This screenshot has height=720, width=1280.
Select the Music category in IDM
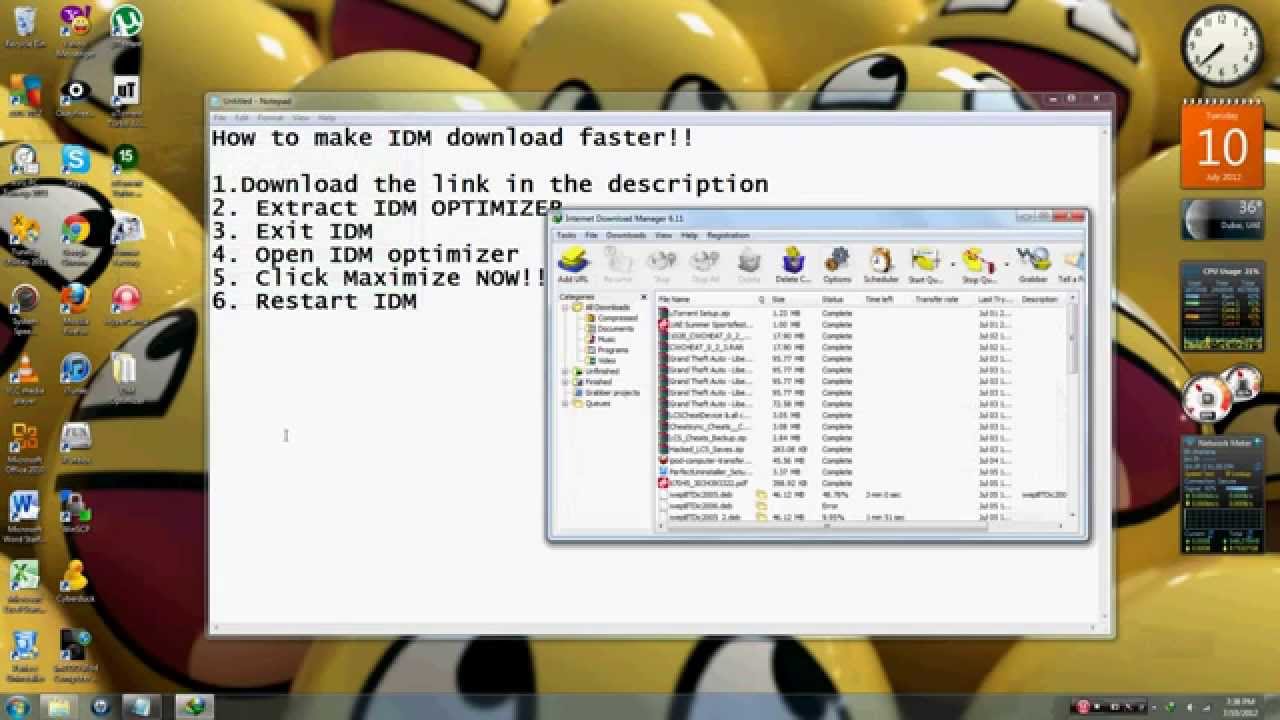point(606,339)
